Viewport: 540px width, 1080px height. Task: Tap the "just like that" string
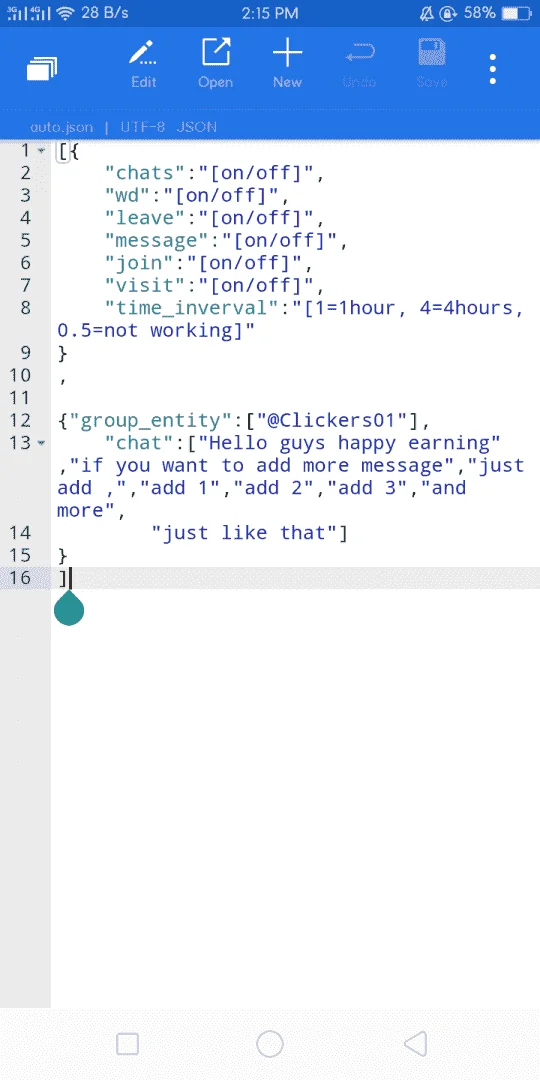[244, 532]
